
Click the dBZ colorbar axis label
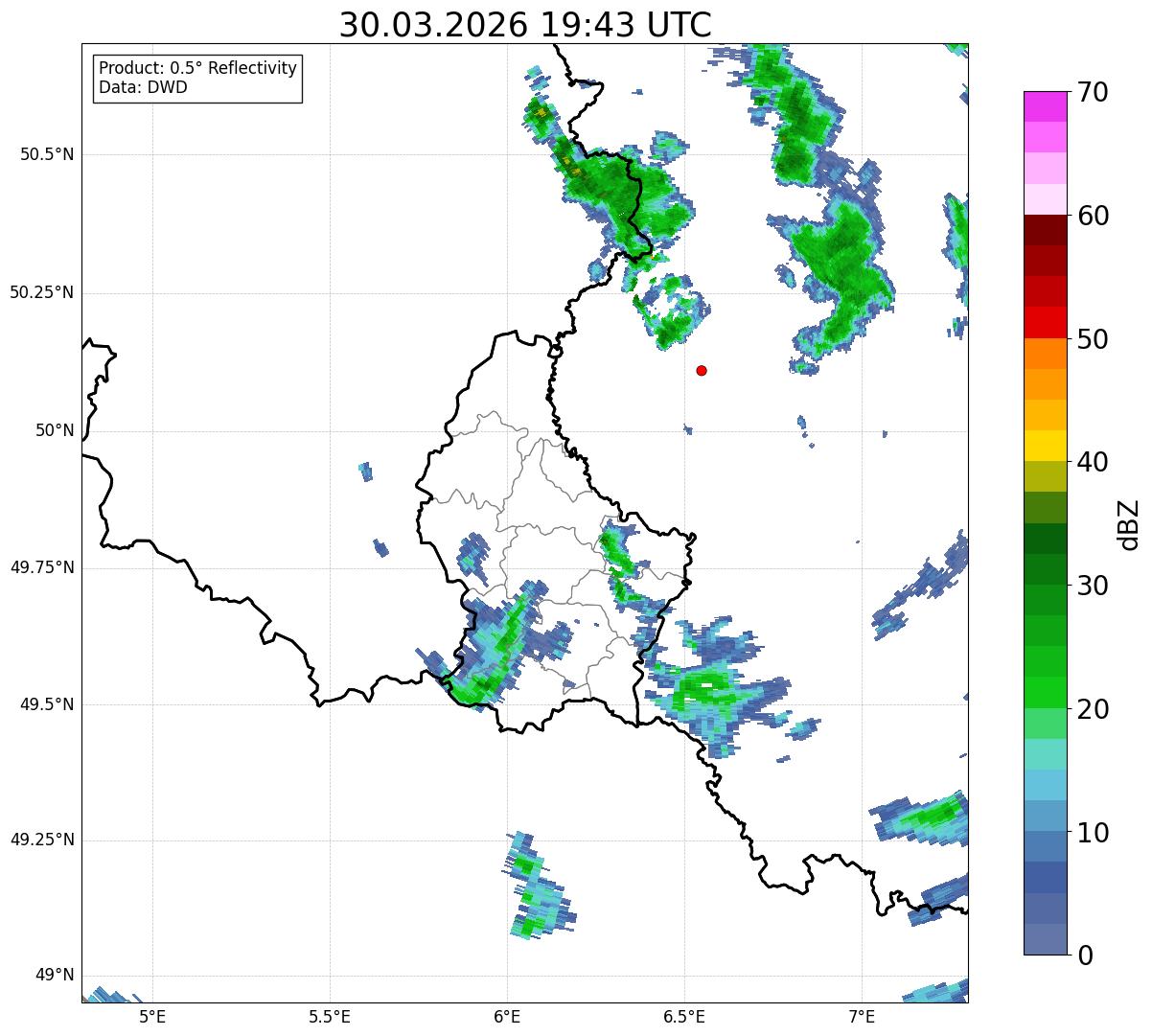pyautogui.click(x=1128, y=524)
